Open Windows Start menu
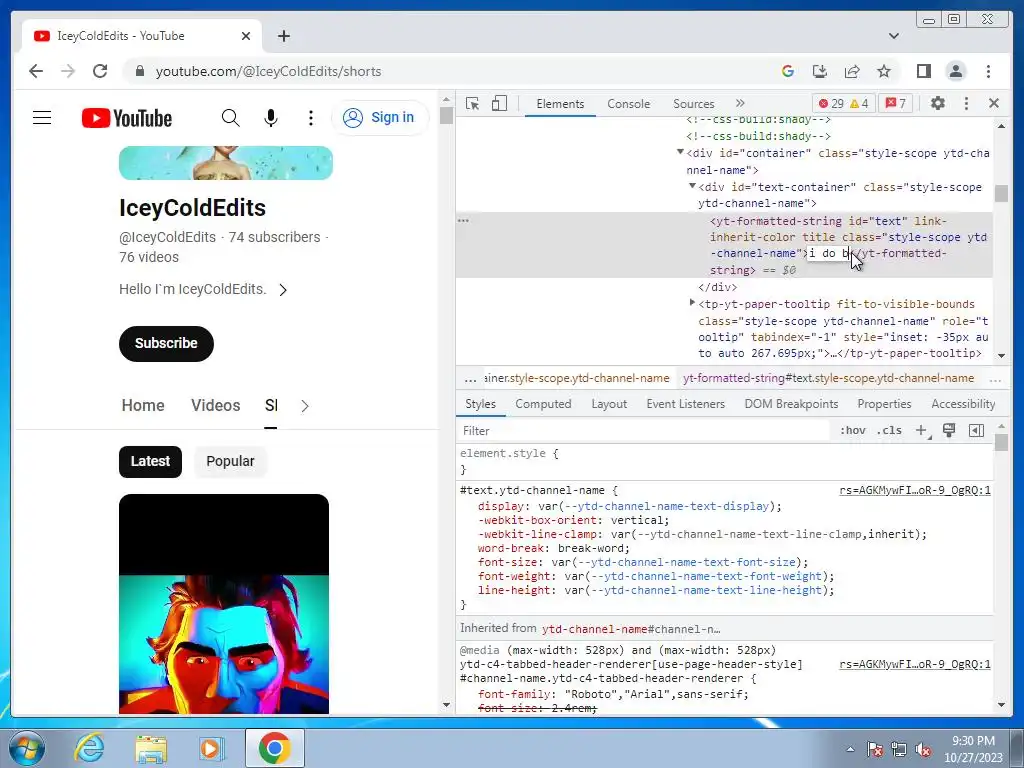The width and height of the screenshot is (1024, 768). click(x=26, y=748)
